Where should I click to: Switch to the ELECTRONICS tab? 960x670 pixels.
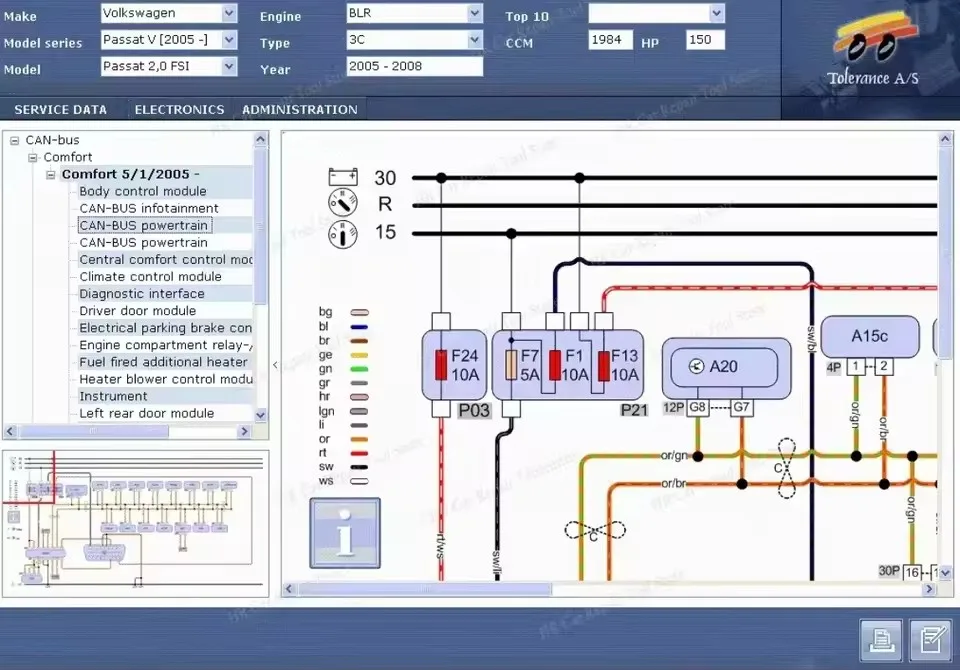179,109
